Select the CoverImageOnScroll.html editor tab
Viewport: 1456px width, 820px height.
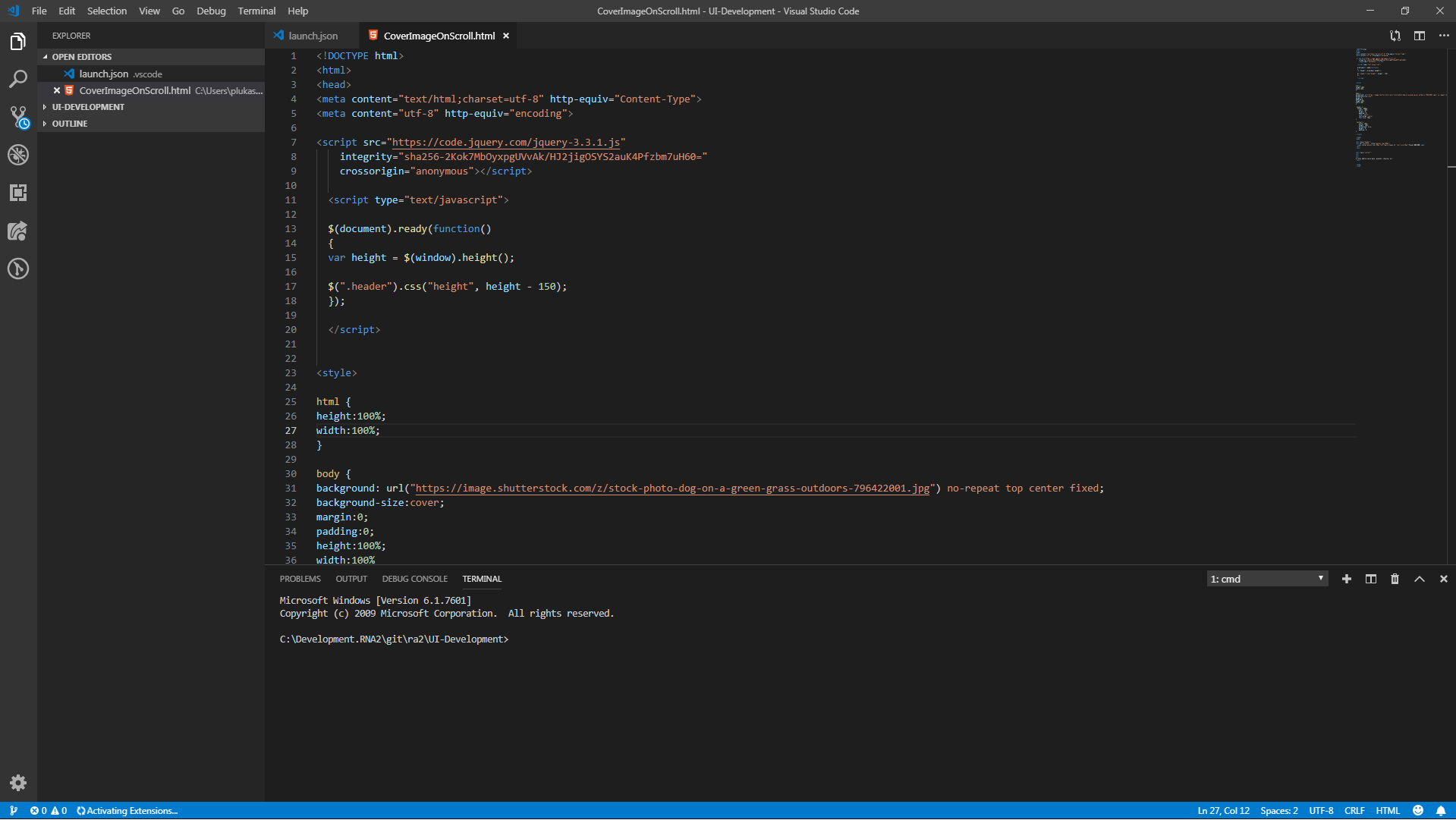[x=439, y=36]
